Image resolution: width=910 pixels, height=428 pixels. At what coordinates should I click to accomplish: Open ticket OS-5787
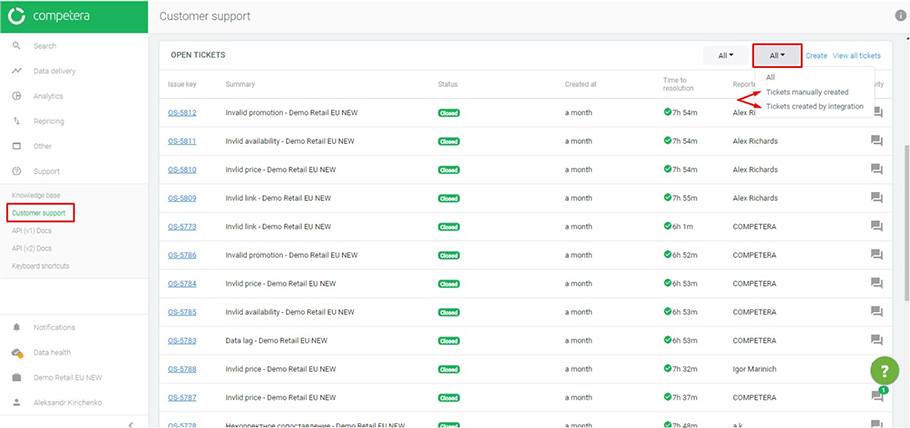pyautogui.click(x=182, y=398)
